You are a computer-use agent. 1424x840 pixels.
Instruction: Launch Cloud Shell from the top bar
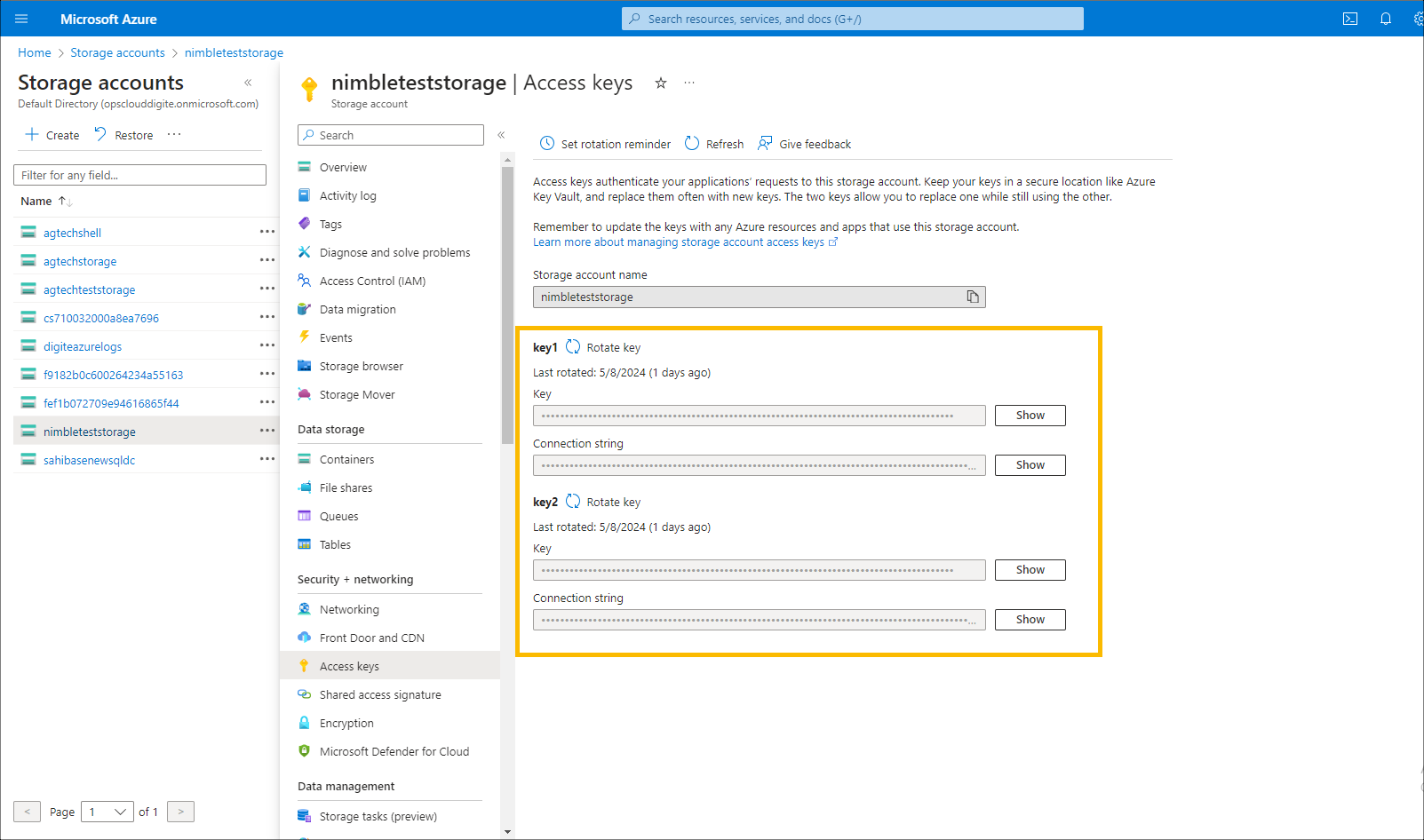[1350, 18]
